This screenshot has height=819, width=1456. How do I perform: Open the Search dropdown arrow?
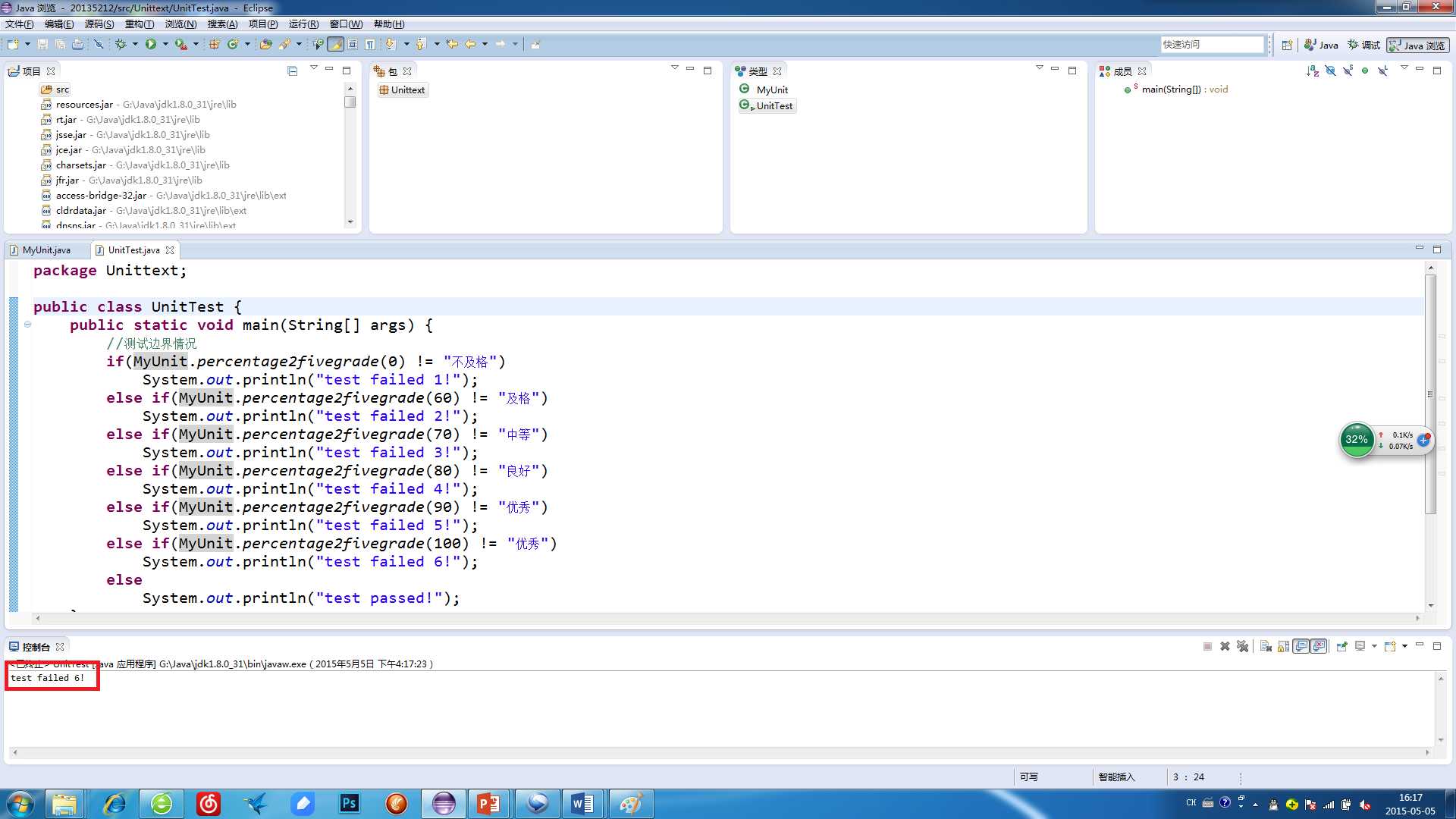pos(299,45)
